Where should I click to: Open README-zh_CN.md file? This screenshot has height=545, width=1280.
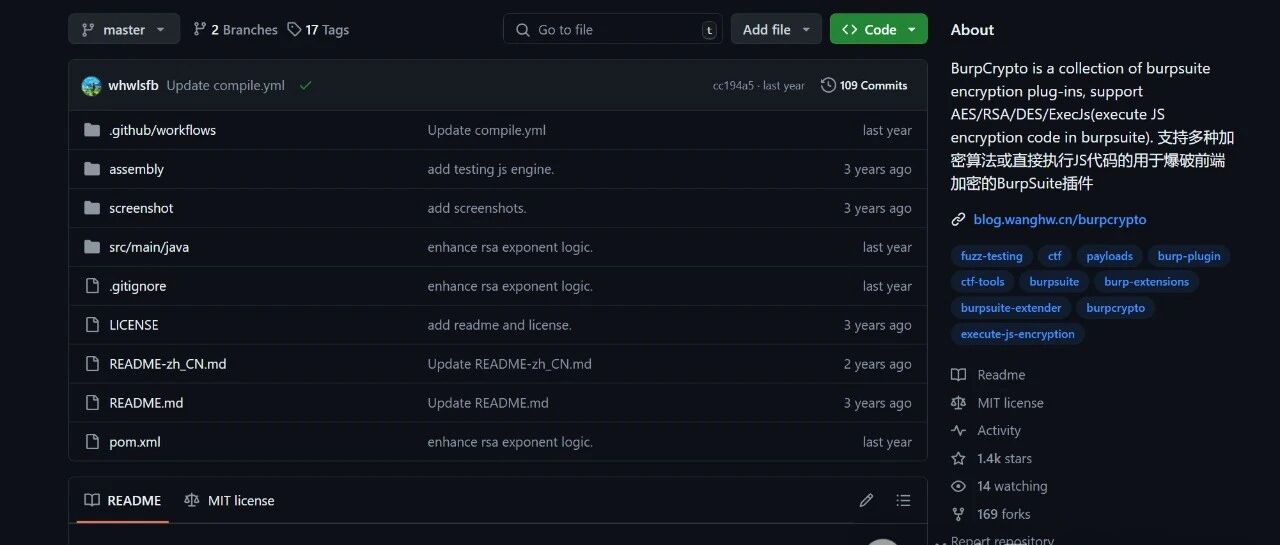pyautogui.click(x=168, y=364)
